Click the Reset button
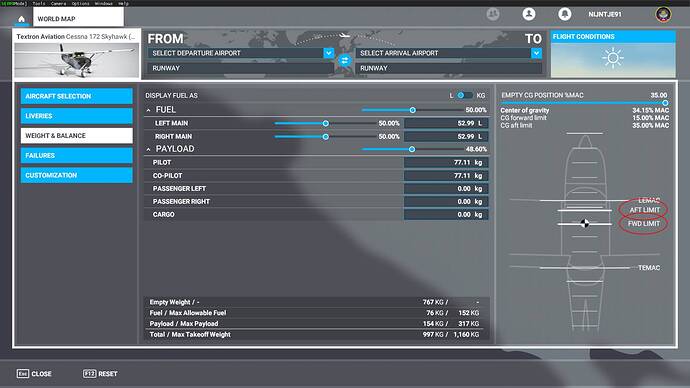 point(100,373)
